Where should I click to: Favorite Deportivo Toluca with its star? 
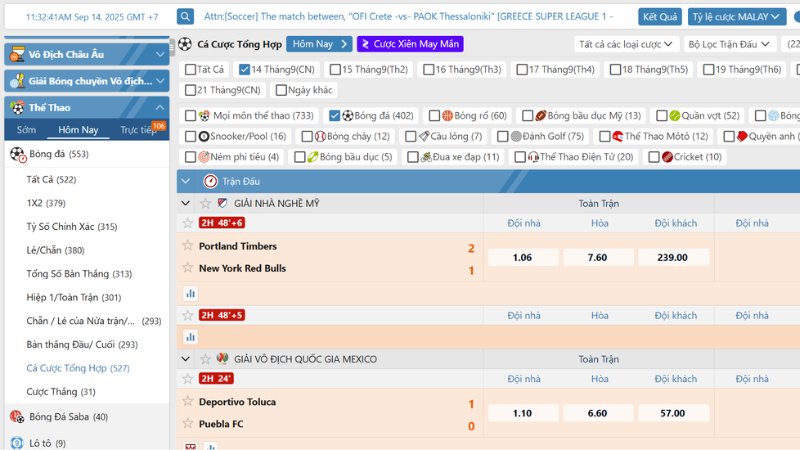coord(188,401)
